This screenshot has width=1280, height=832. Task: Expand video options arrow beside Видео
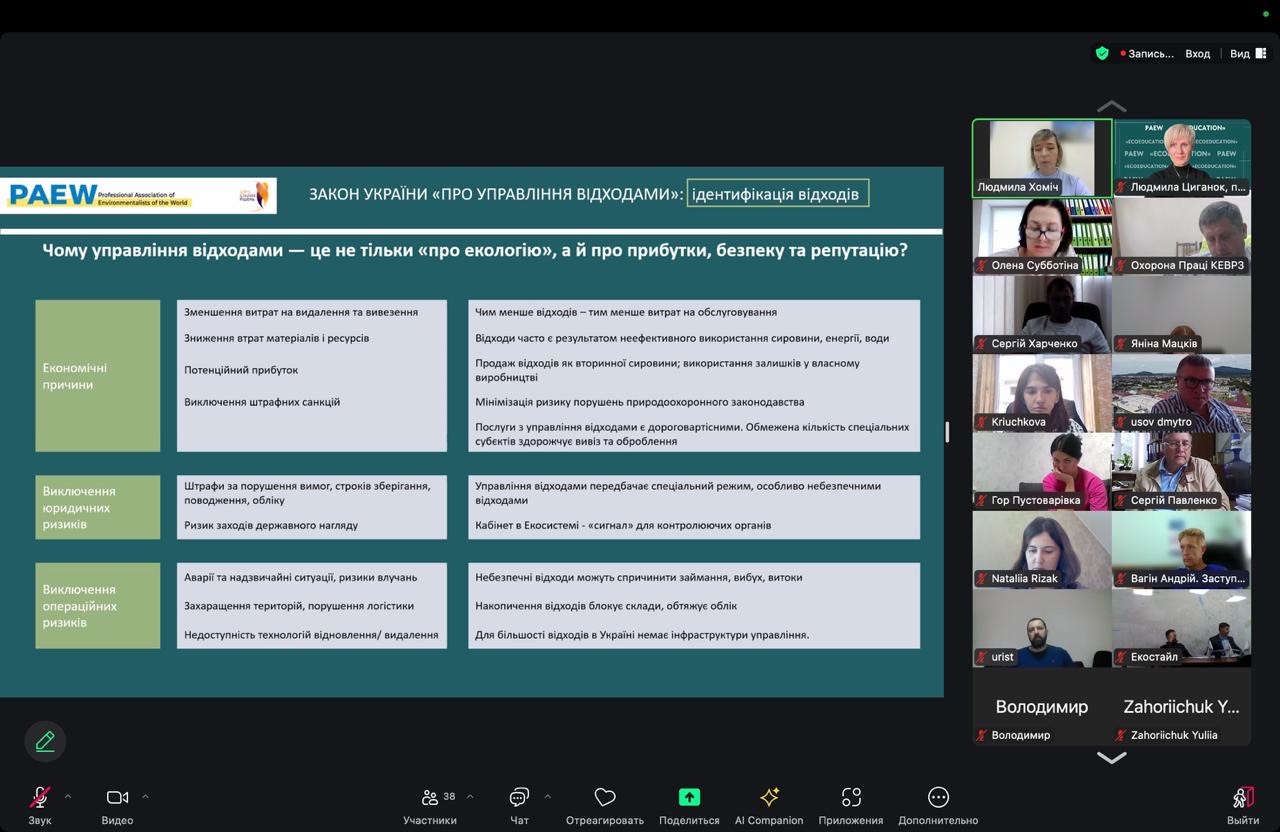point(145,797)
